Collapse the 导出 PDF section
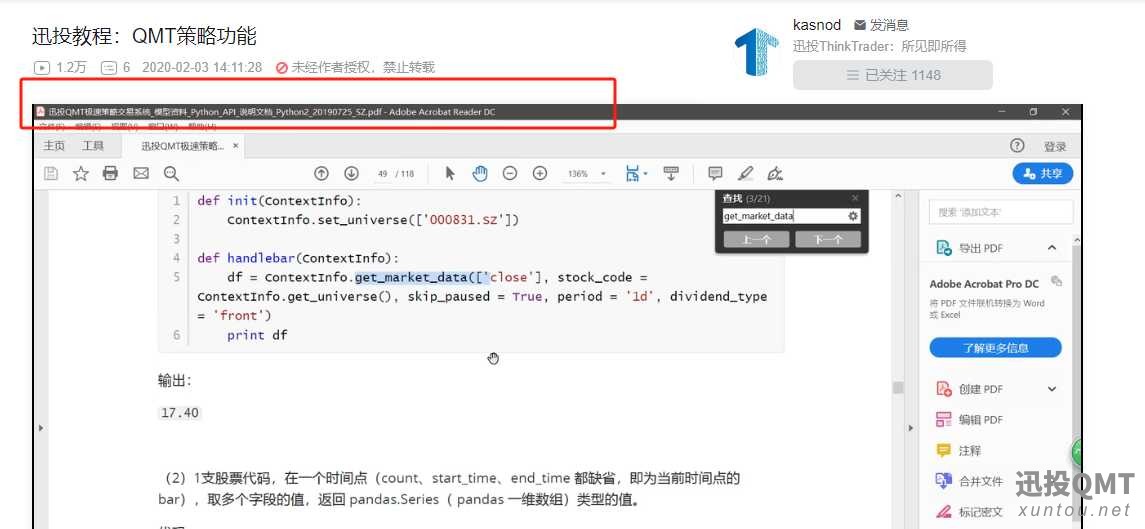The image size is (1145, 529). click(1052, 248)
